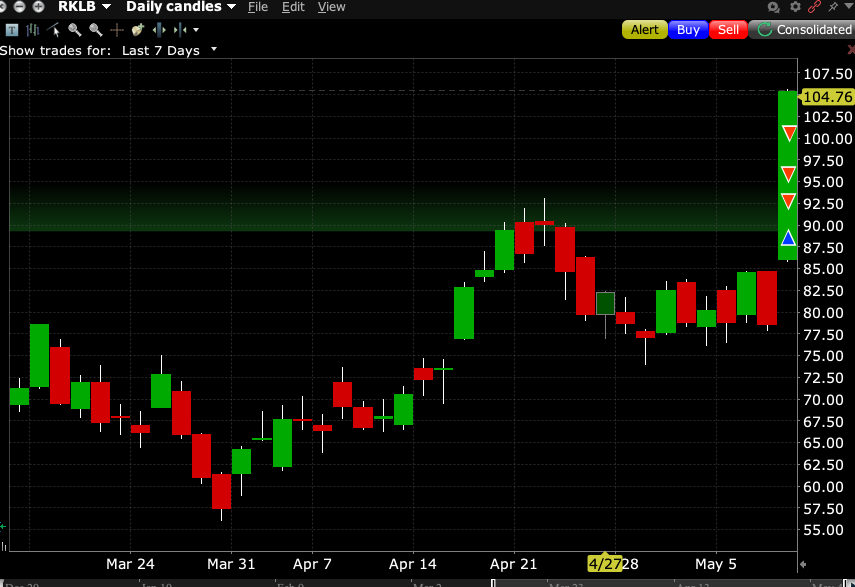This screenshot has width=855, height=587.
Task: Click the yellow Alert button
Action: [645, 29]
